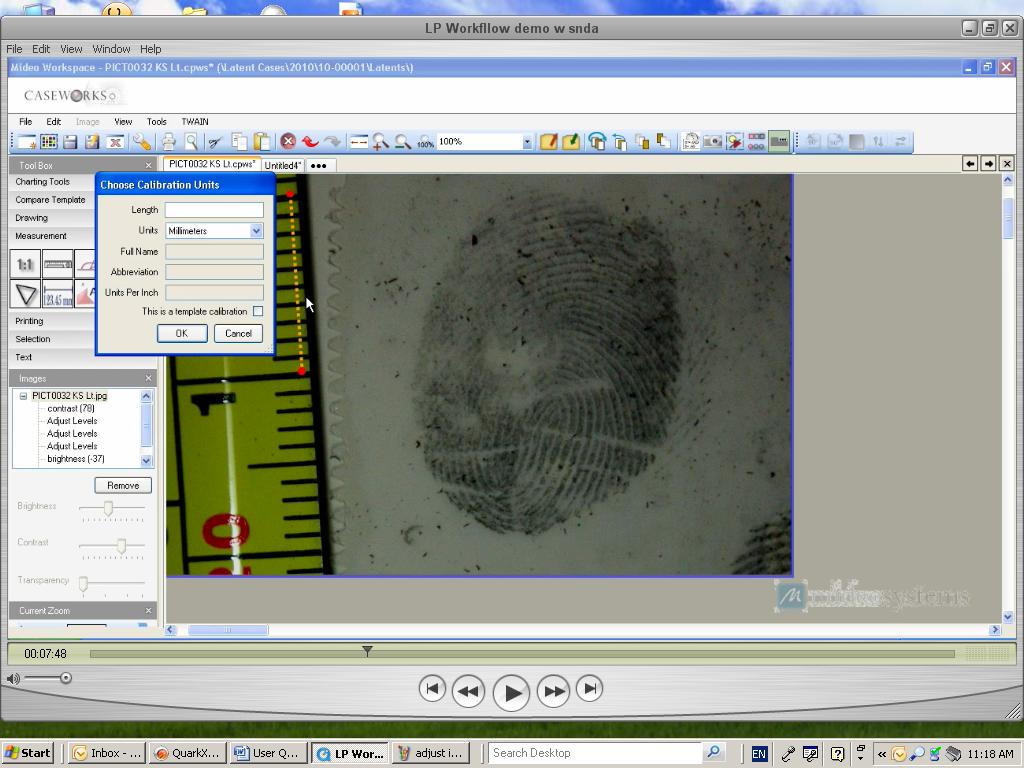Switch to the Untitled4* tab
This screenshot has height=768, width=1024.
coord(282,165)
